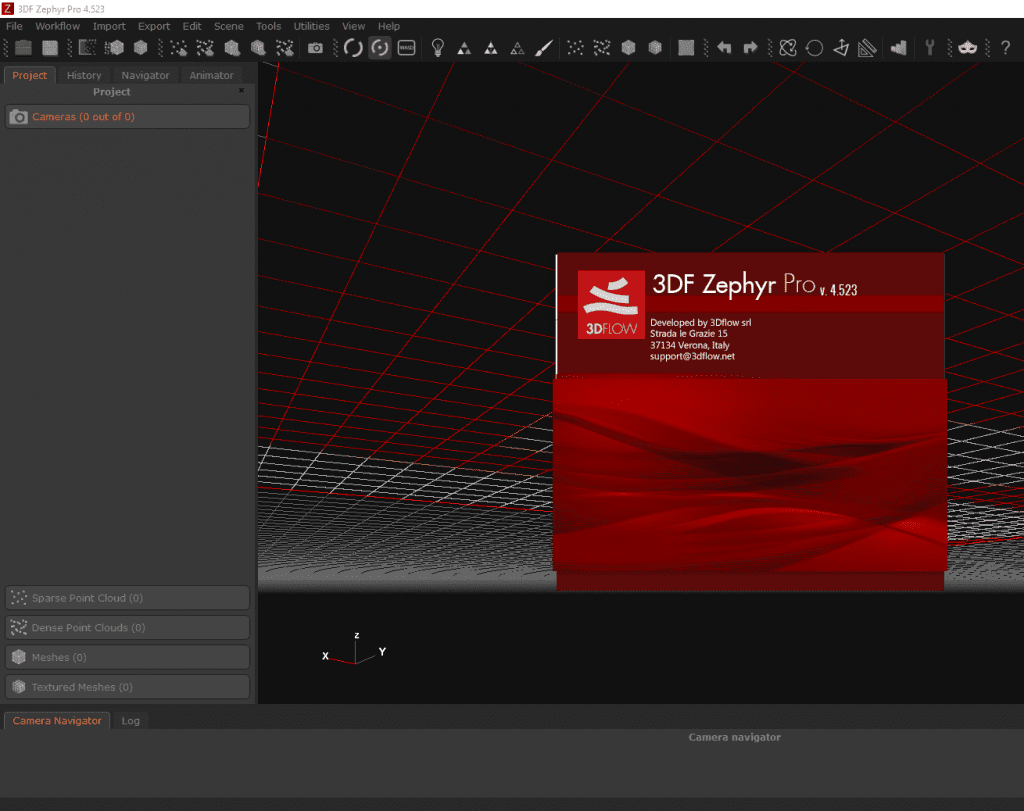This screenshot has width=1024, height=811.
Task: Redo the last action
Action: click(x=749, y=47)
